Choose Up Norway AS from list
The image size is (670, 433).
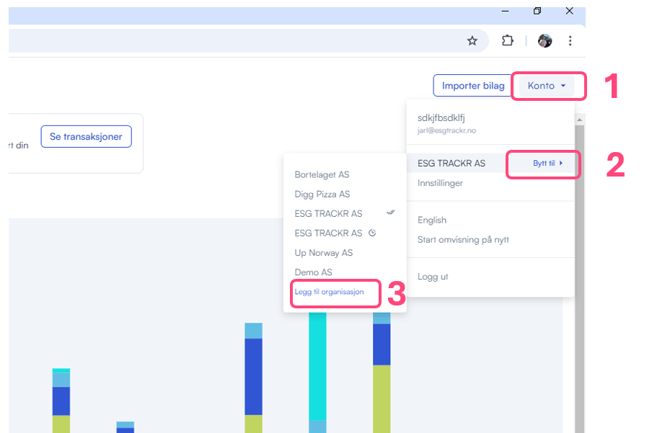[323, 253]
